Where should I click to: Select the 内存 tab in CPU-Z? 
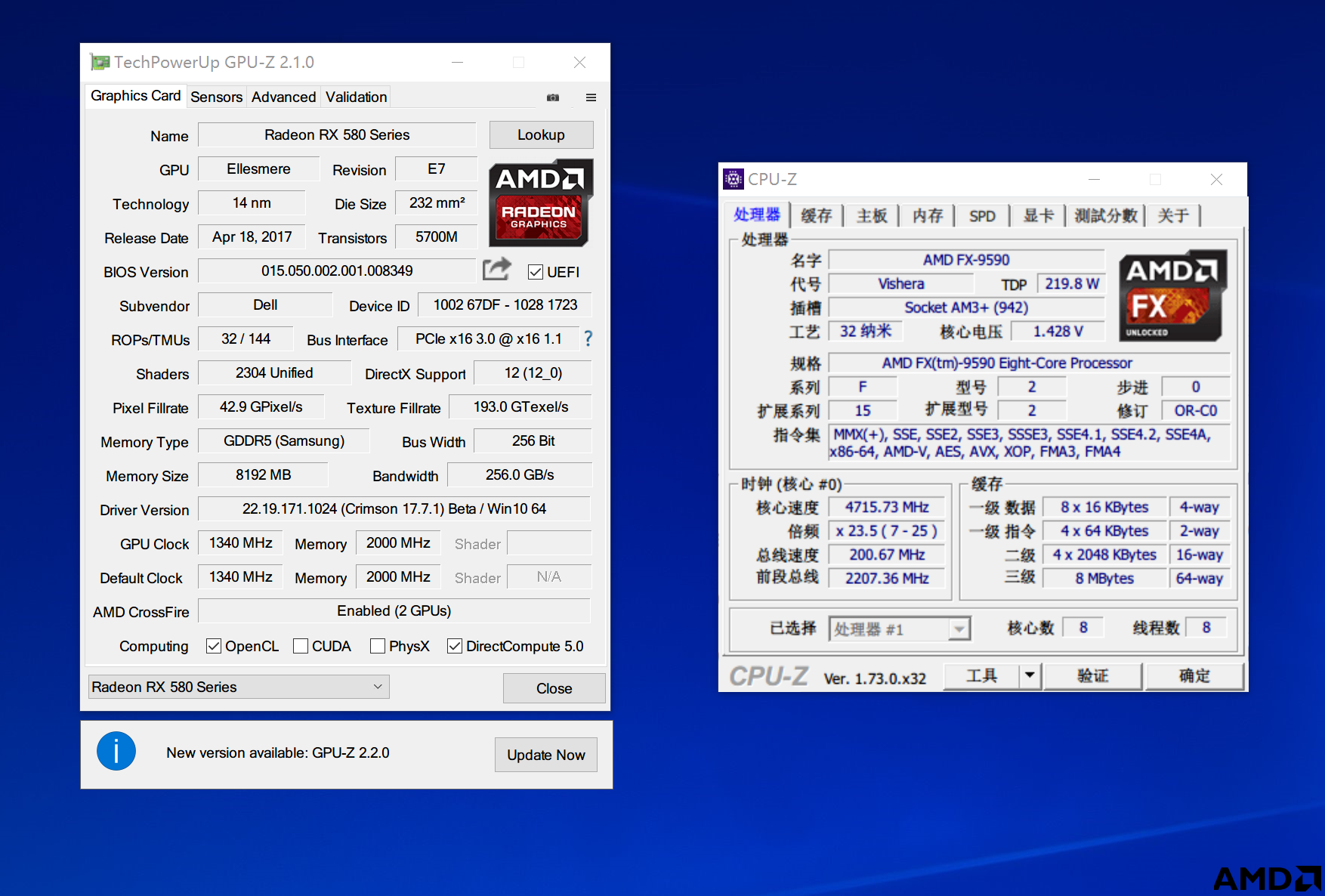click(x=928, y=216)
